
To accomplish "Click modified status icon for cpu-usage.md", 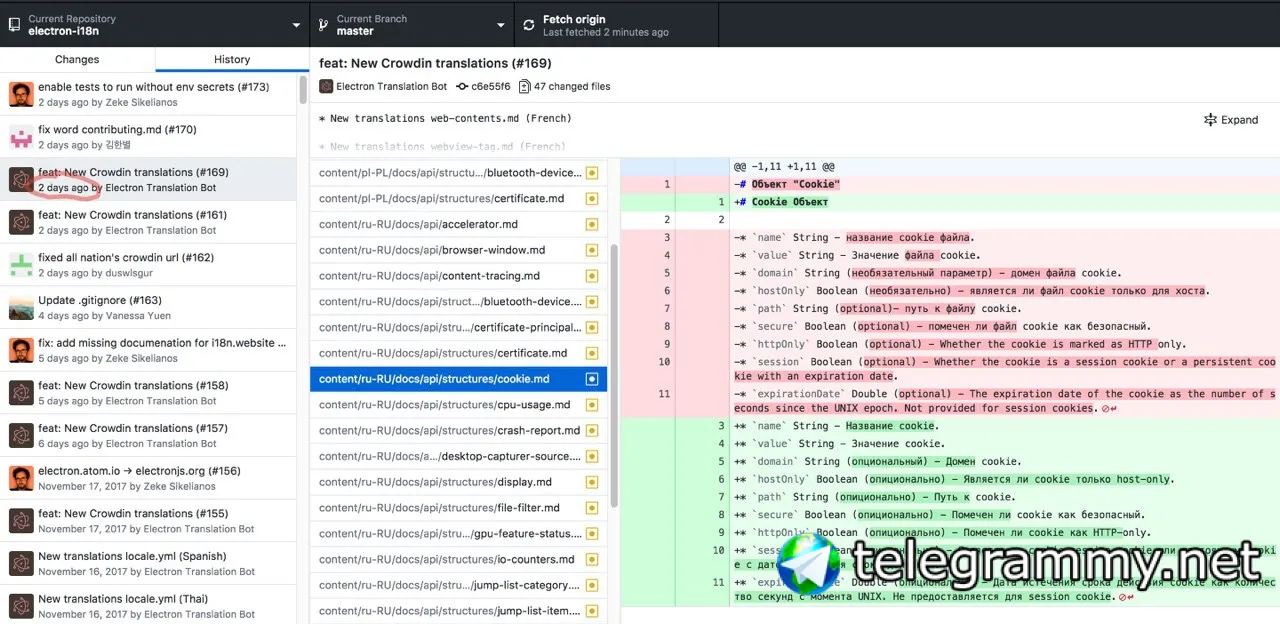I will (x=592, y=405).
